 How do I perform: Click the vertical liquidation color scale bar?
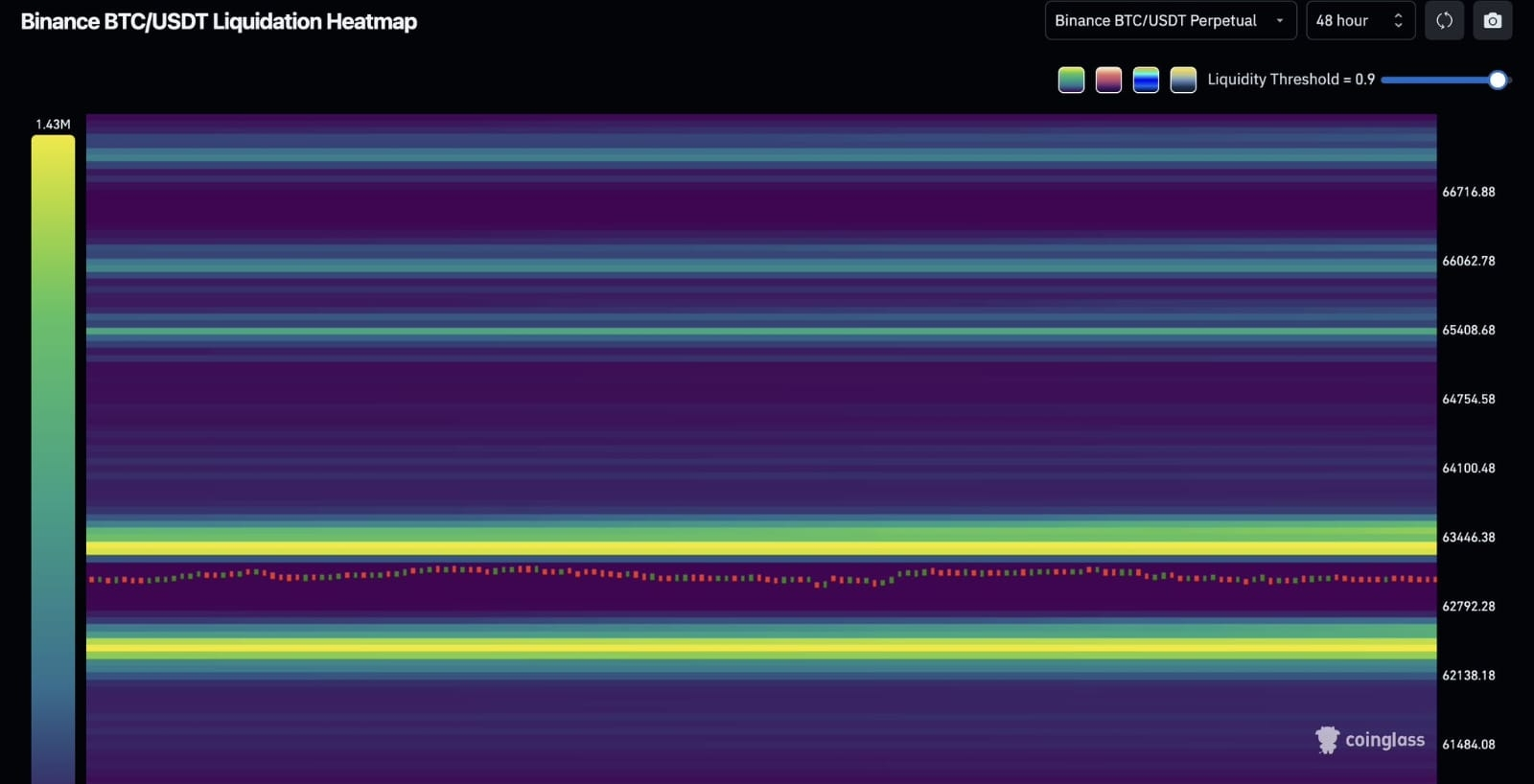pyautogui.click(x=53, y=459)
